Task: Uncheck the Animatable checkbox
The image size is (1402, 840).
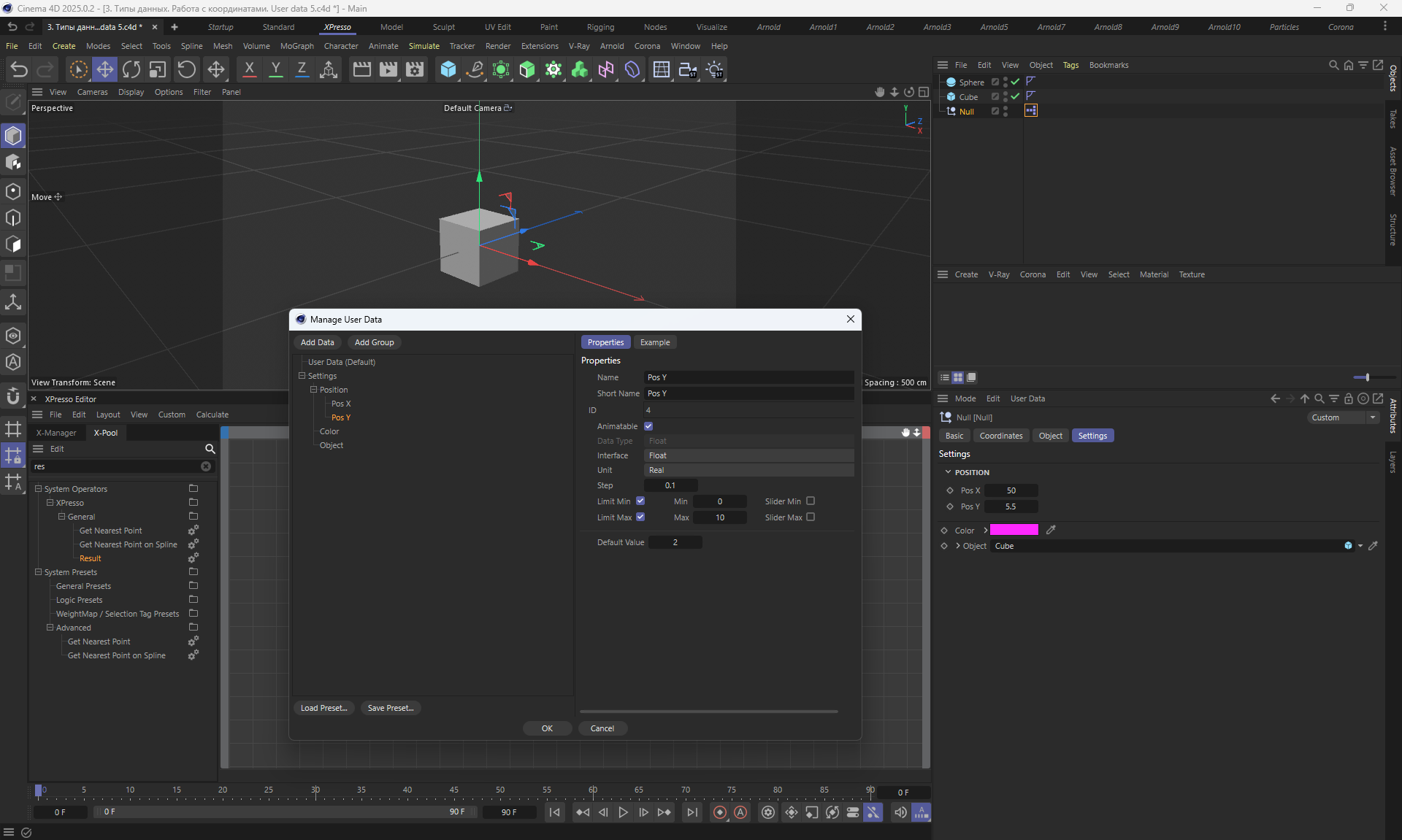Action: pos(648,426)
